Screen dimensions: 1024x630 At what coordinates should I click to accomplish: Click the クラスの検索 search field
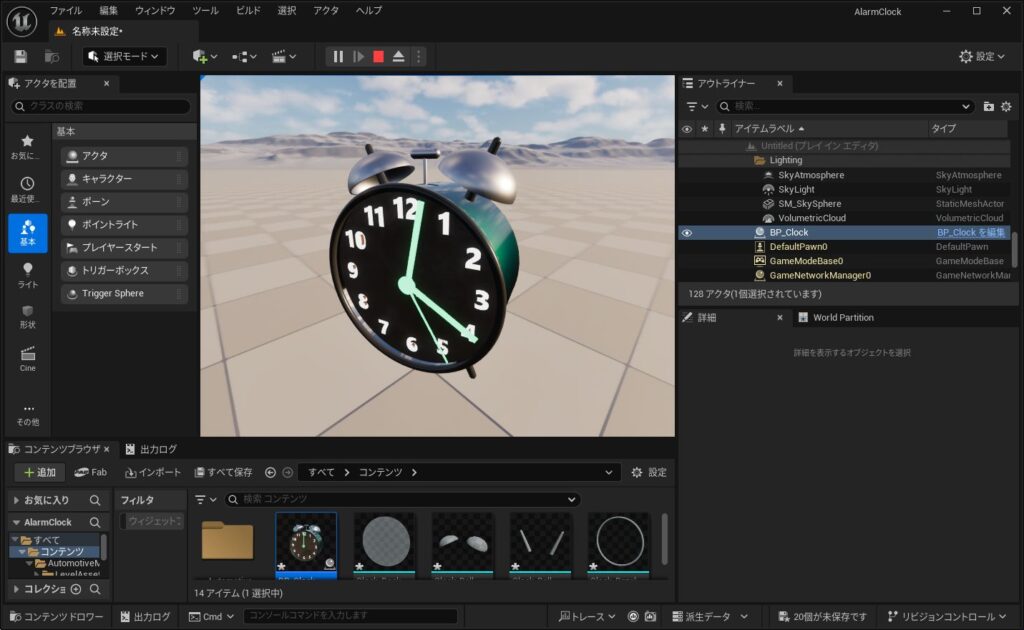pyautogui.click(x=100, y=106)
